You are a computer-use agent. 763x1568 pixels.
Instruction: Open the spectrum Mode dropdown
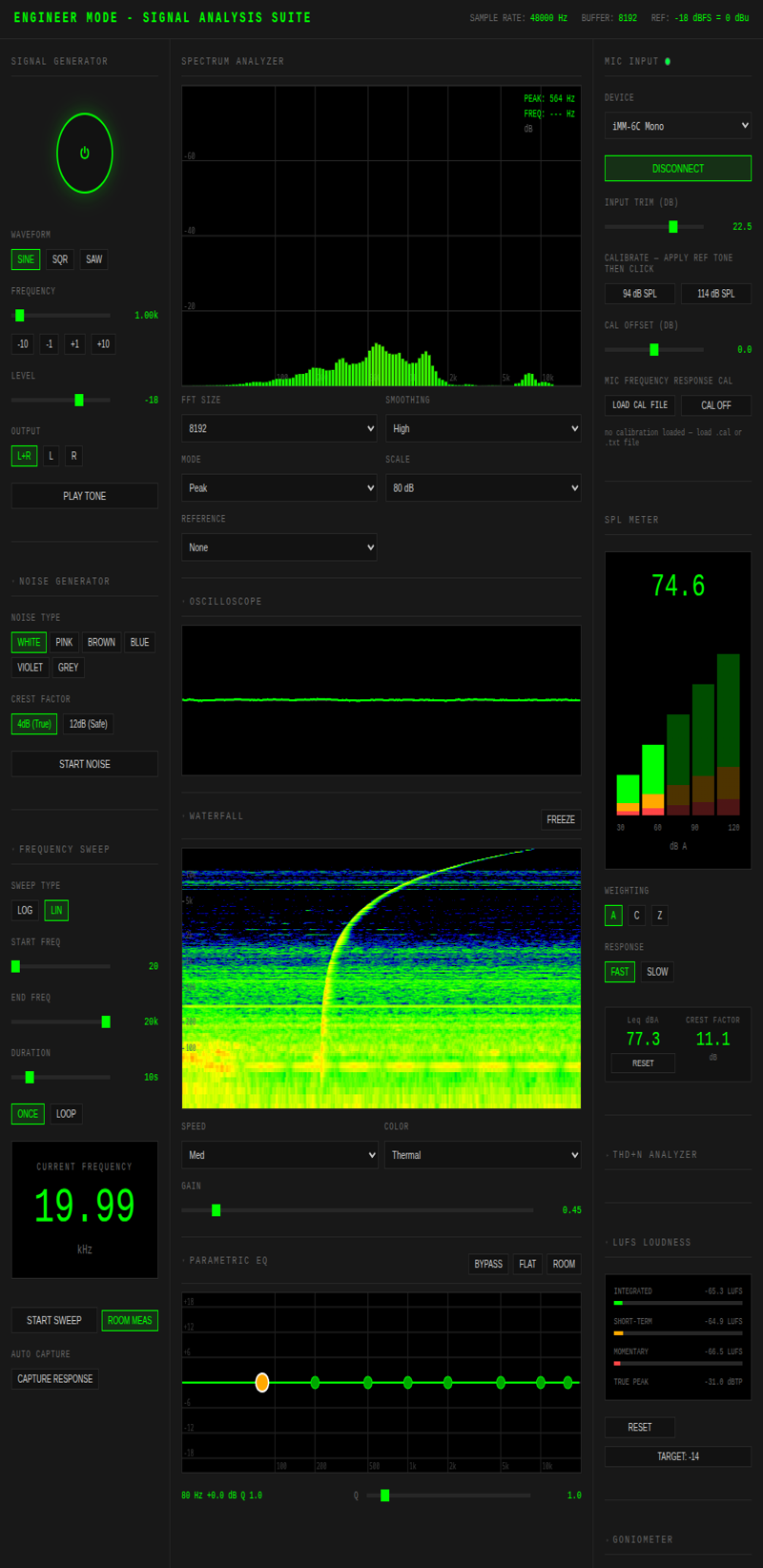pos(279,488)
